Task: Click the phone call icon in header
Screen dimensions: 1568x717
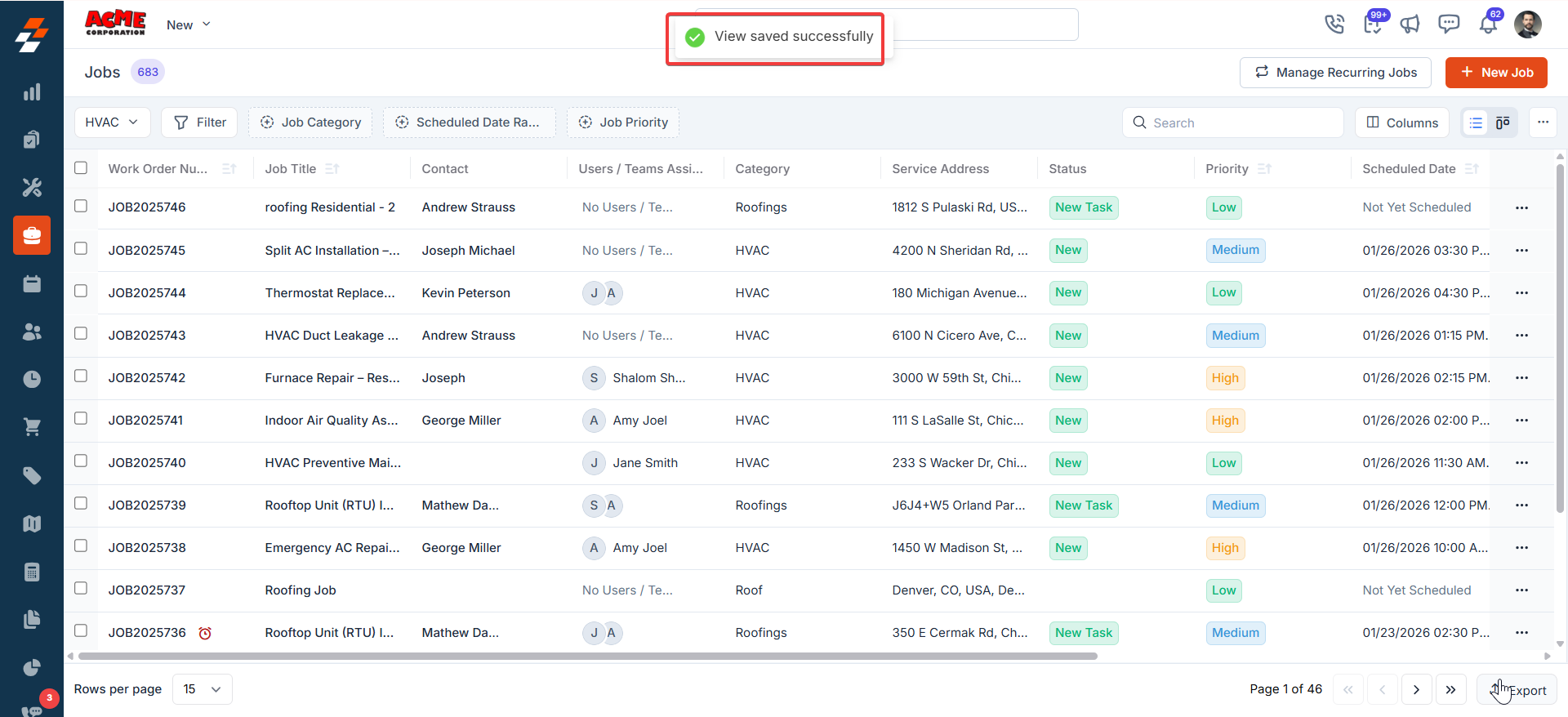Action: [1334, 24]
